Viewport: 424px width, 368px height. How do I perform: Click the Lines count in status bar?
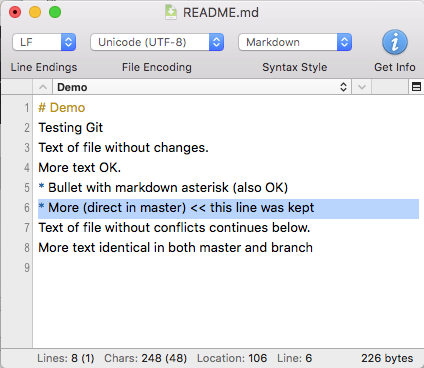pyautogui.click(x=66, y=358)
